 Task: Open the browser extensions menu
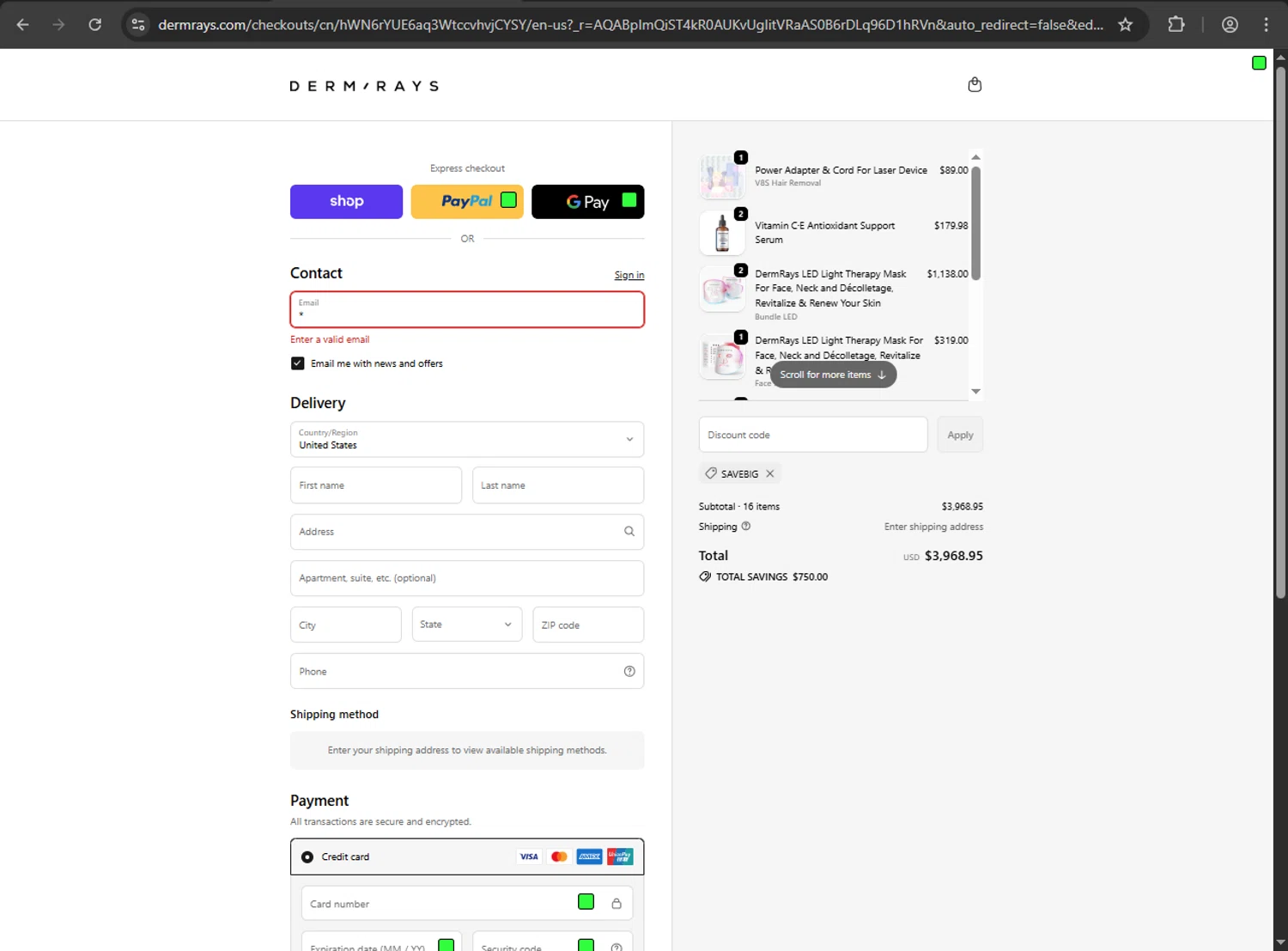click(x=1176, y=25)
